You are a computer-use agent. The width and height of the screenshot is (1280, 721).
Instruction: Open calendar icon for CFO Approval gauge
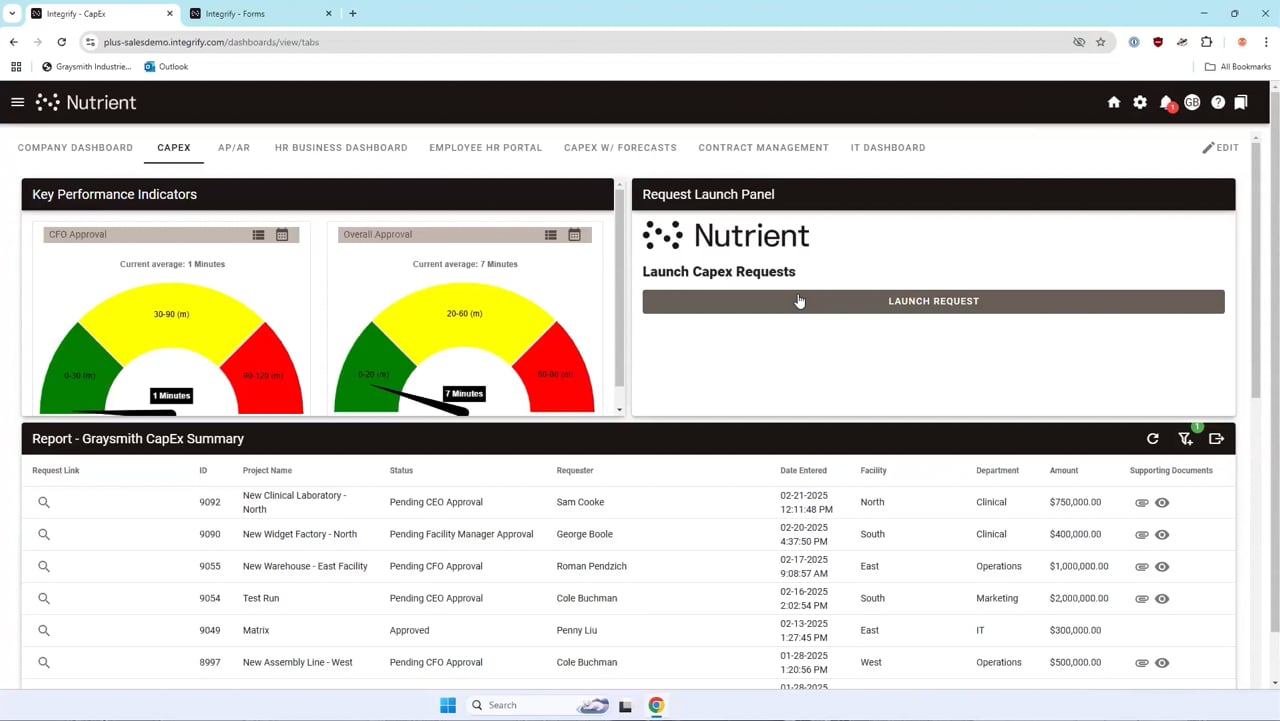click(282, 234)
